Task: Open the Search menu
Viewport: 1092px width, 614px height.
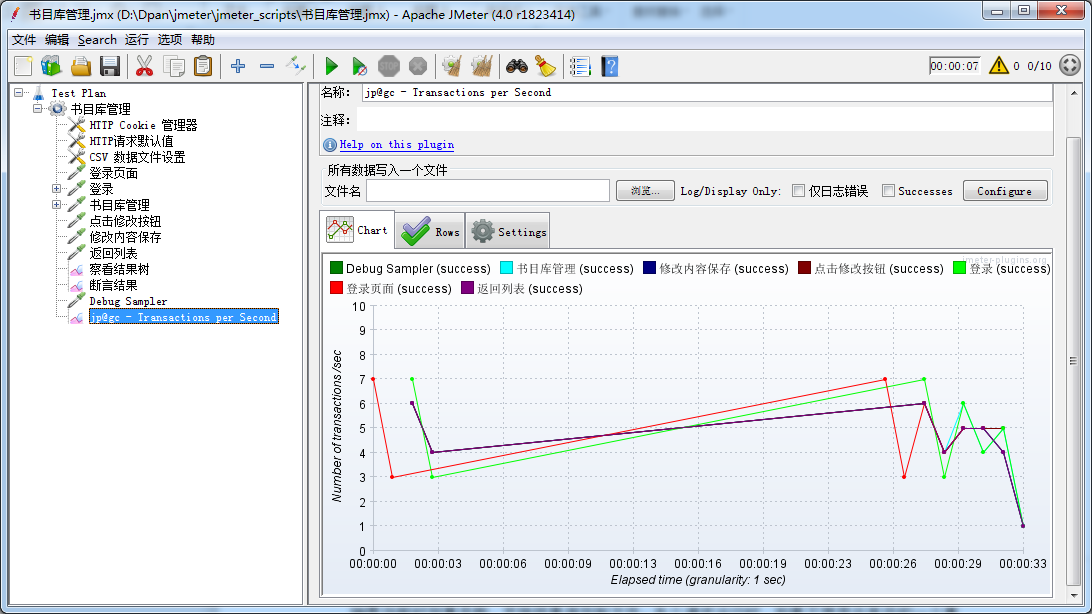Action: pos(97,40)
